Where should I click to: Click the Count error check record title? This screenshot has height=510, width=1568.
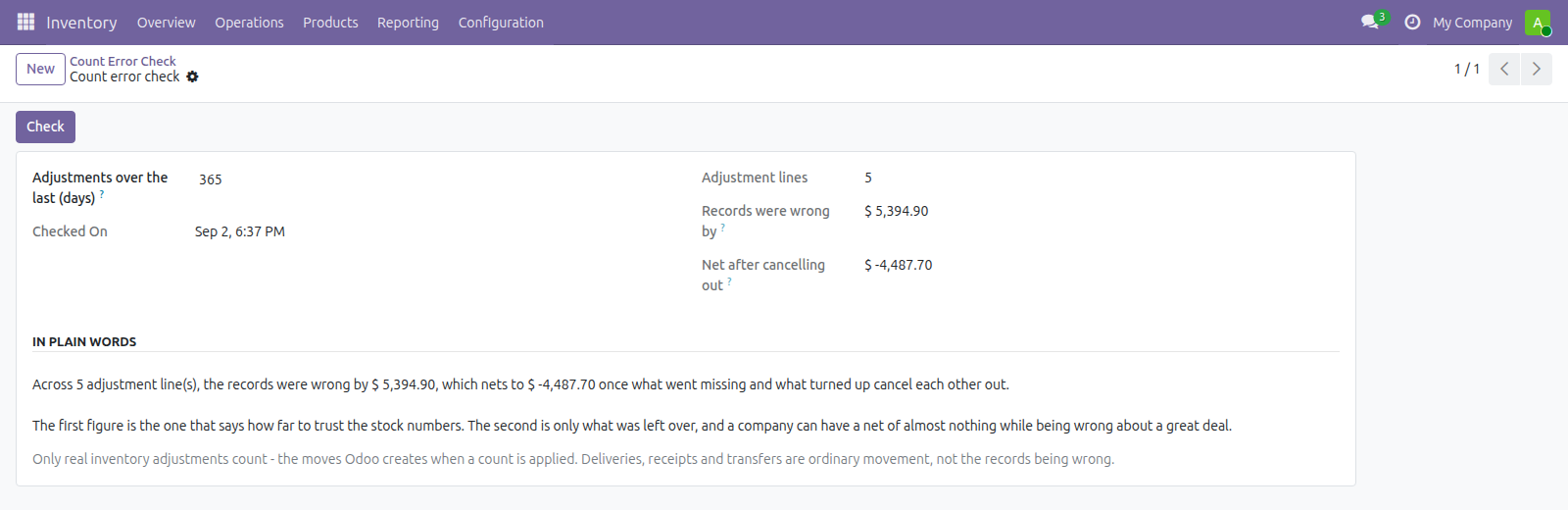pos(124,76)
